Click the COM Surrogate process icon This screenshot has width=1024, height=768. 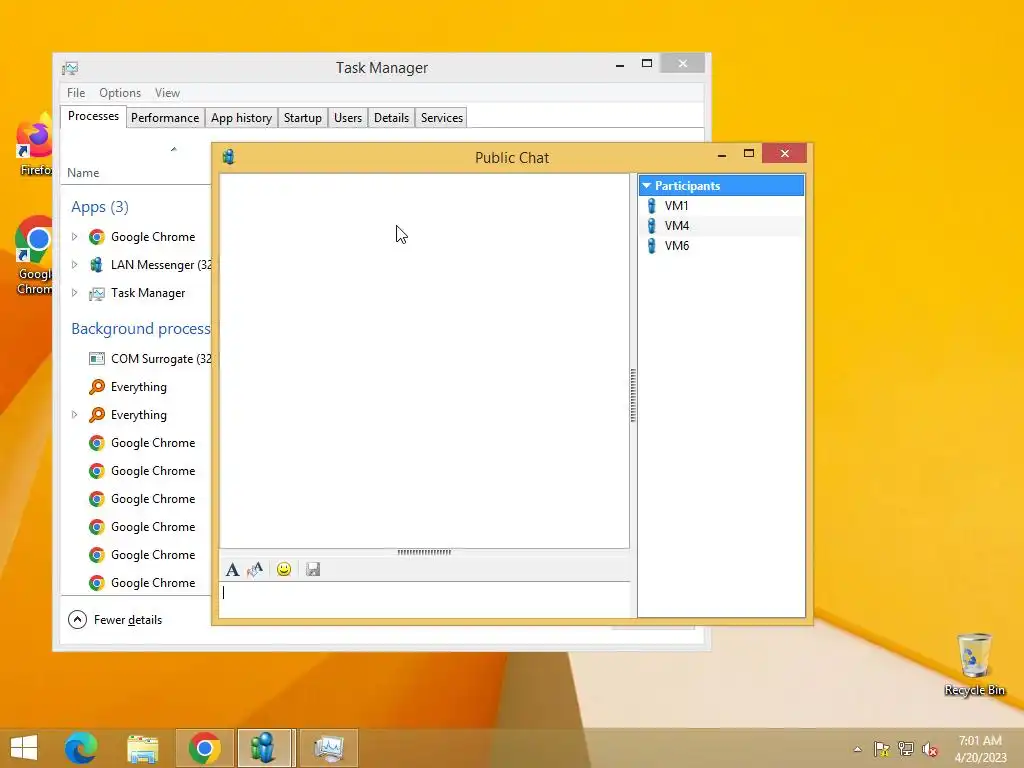[x=97, y=359]
